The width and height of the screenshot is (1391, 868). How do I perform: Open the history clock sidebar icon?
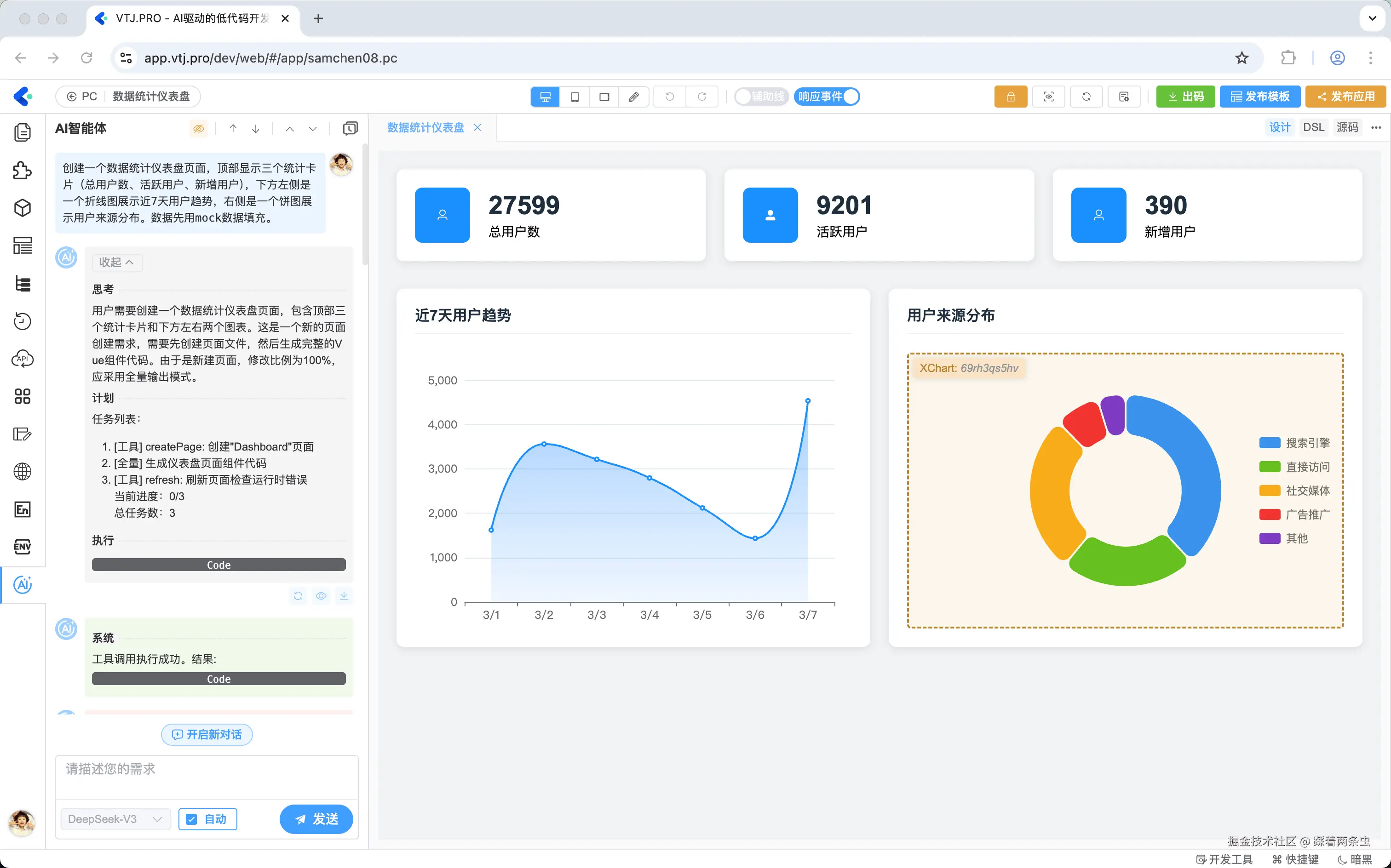(x=23, y=321)
